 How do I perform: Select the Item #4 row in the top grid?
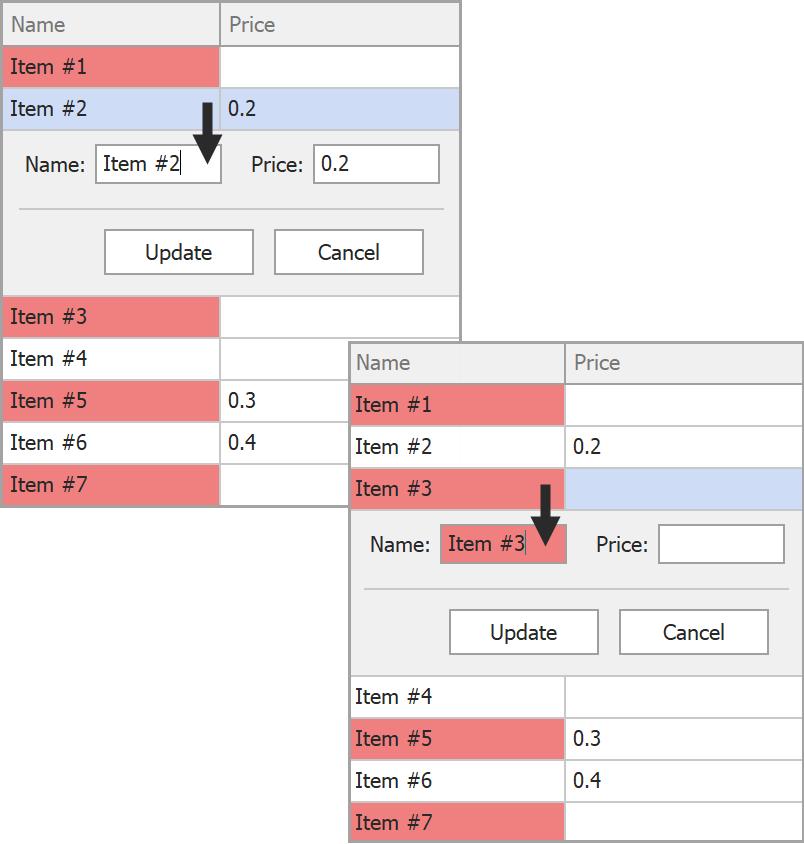coord(110,358)
